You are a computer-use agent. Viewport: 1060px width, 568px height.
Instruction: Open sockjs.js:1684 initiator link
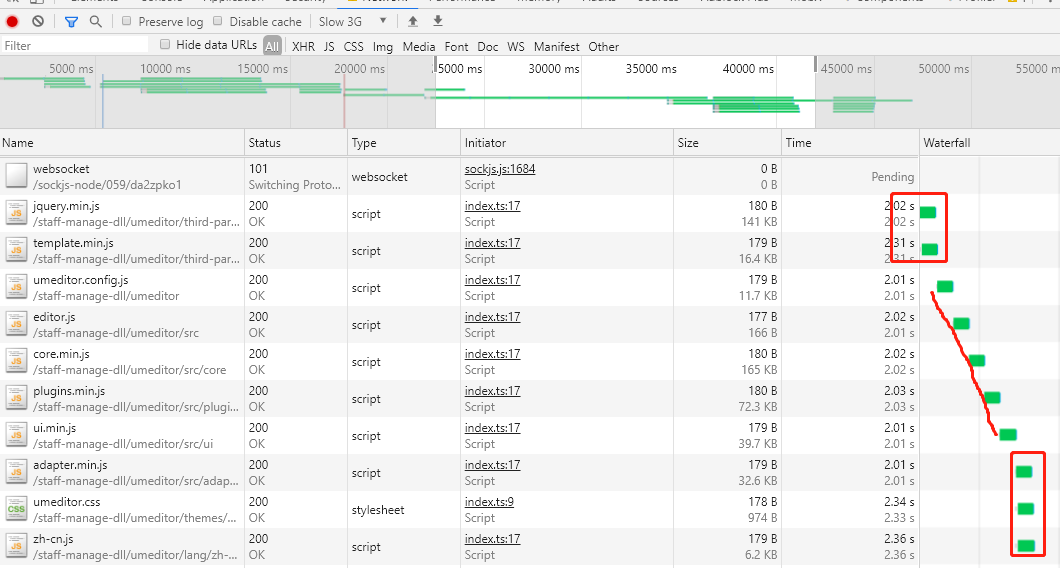(500, 169)
